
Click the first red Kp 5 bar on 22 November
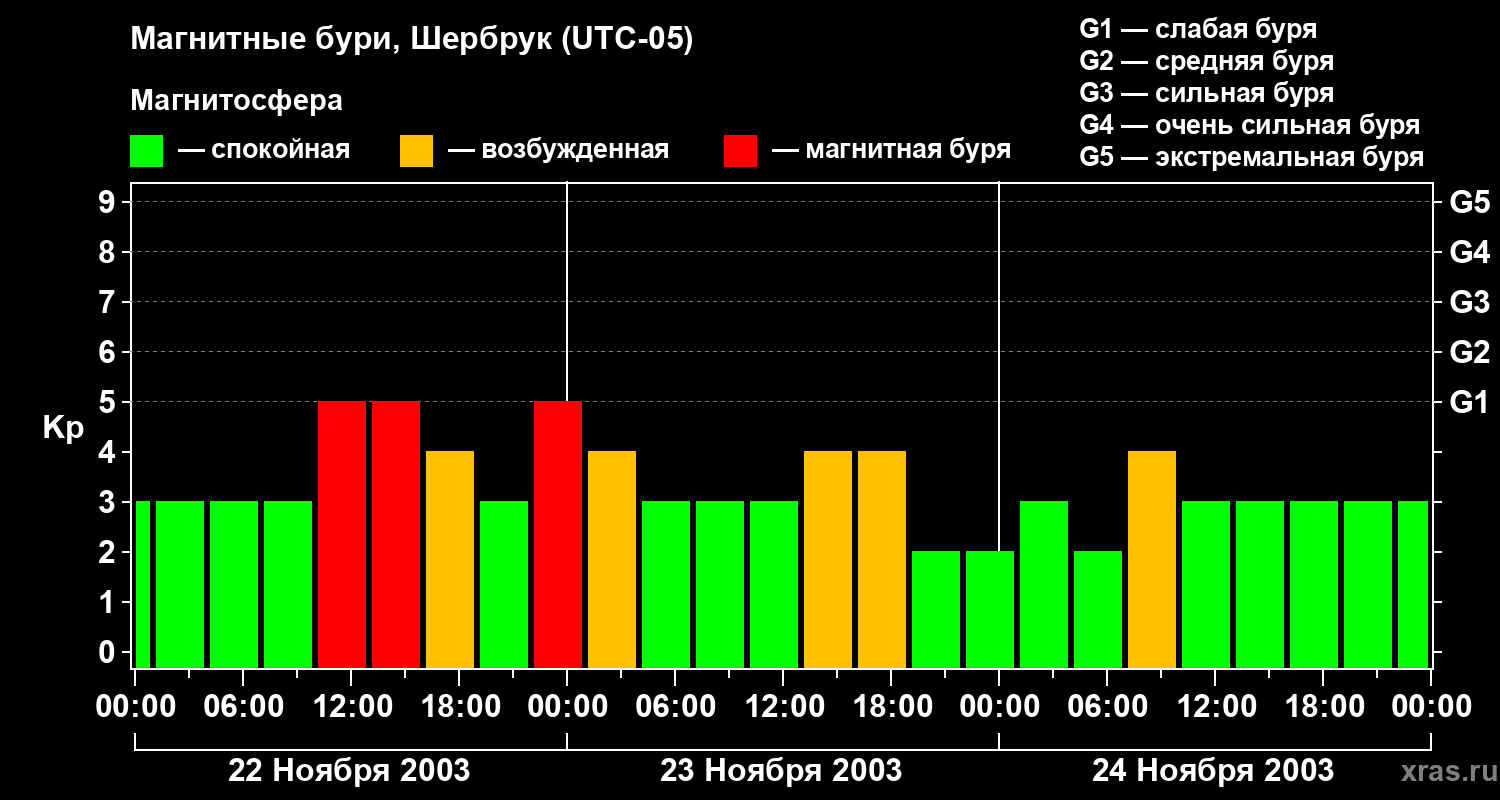pyautogui.click(x=342, y=535)
